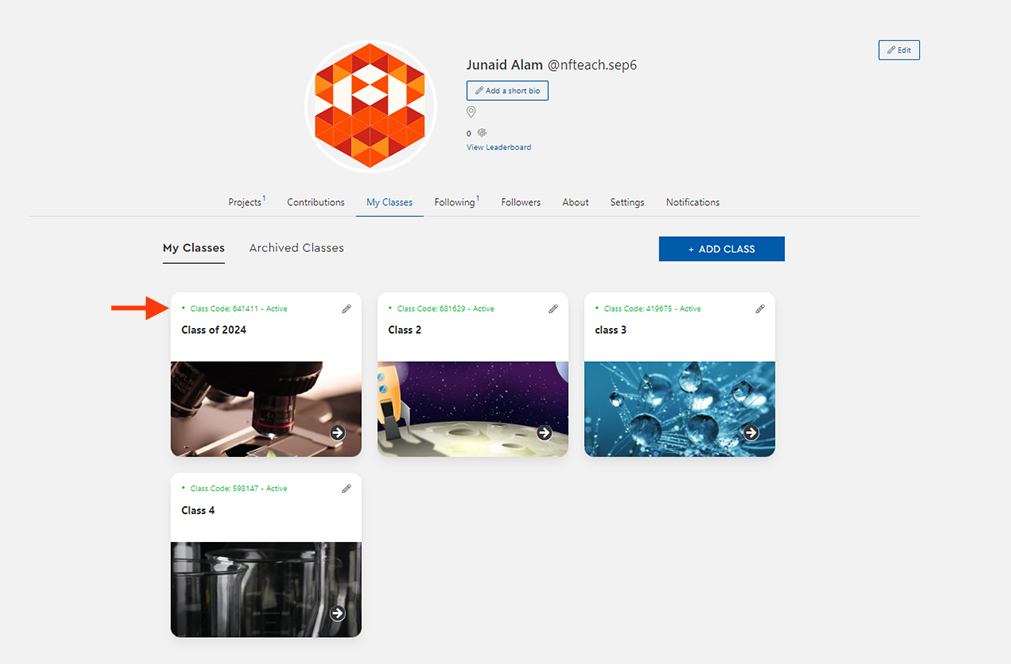Click the rocket moon image of Class 2
1011x664 pixels.
[473, 409]
